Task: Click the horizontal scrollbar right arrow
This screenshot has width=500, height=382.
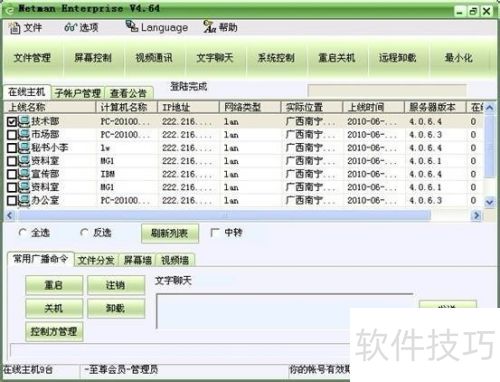Action: pyautogui.click(x=477, y=216)
